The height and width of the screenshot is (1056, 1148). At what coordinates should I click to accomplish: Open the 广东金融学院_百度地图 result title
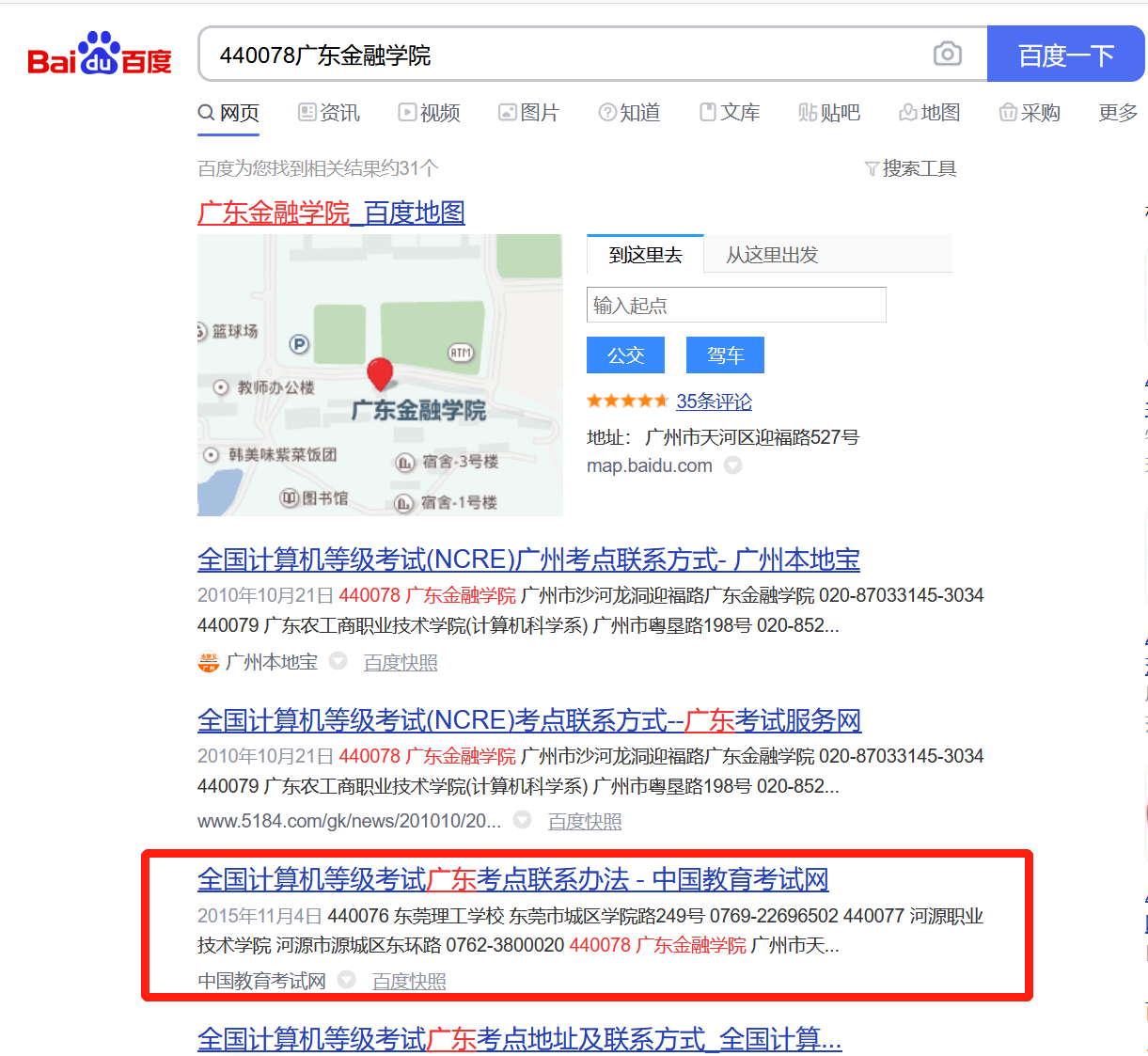[x=331, y=213]
